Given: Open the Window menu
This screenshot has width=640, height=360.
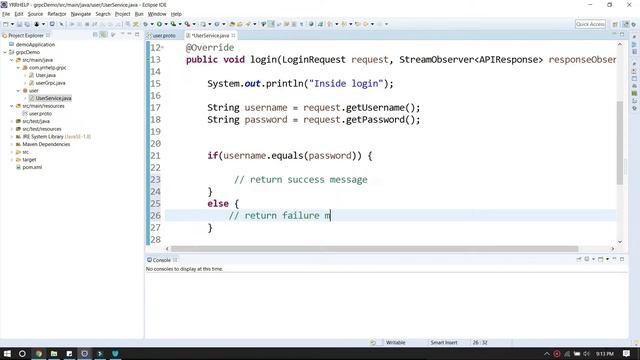Looking at the screenshot, I should (157, 14).
